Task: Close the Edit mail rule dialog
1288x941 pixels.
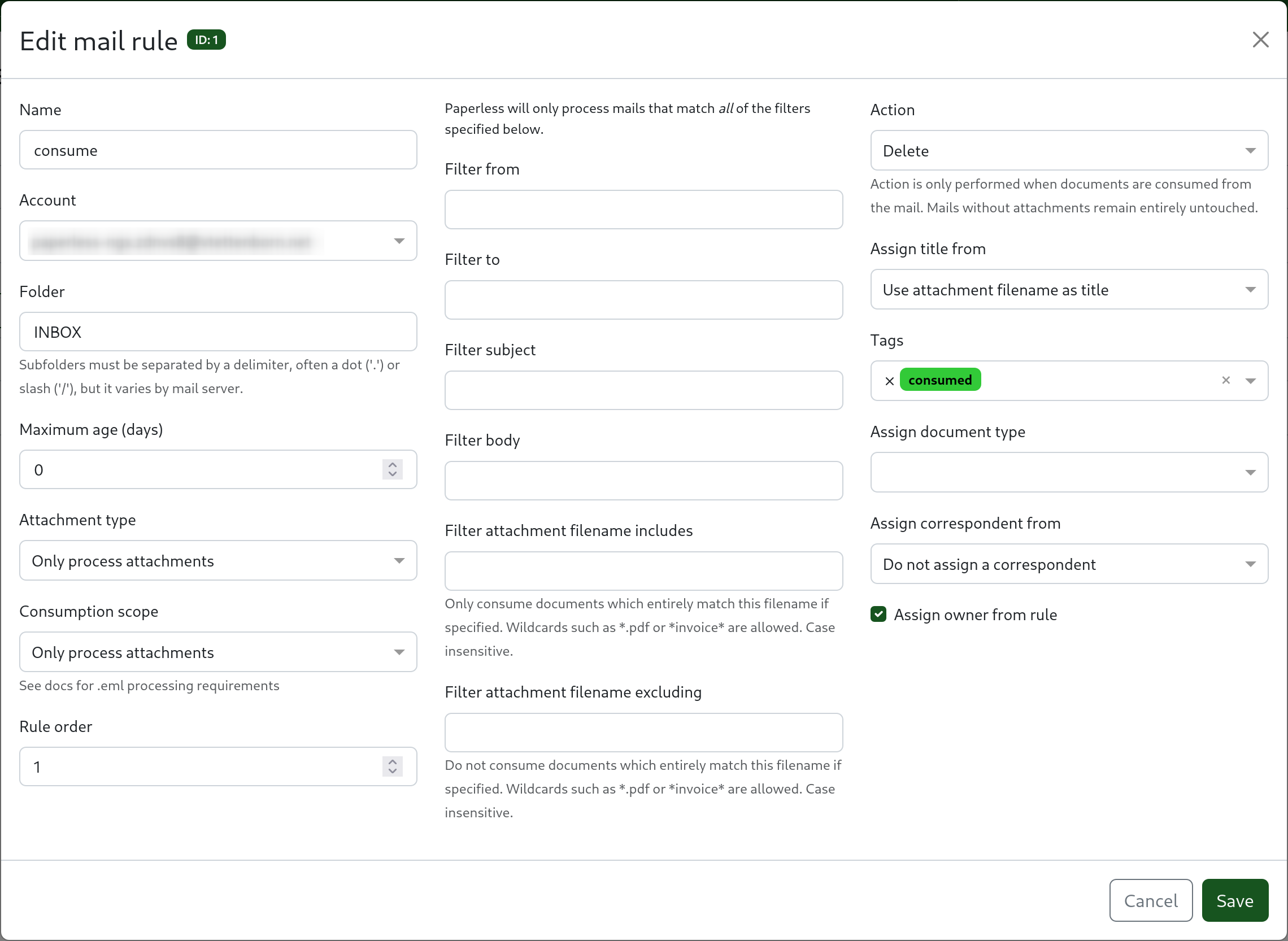Action: [1260, 40]
